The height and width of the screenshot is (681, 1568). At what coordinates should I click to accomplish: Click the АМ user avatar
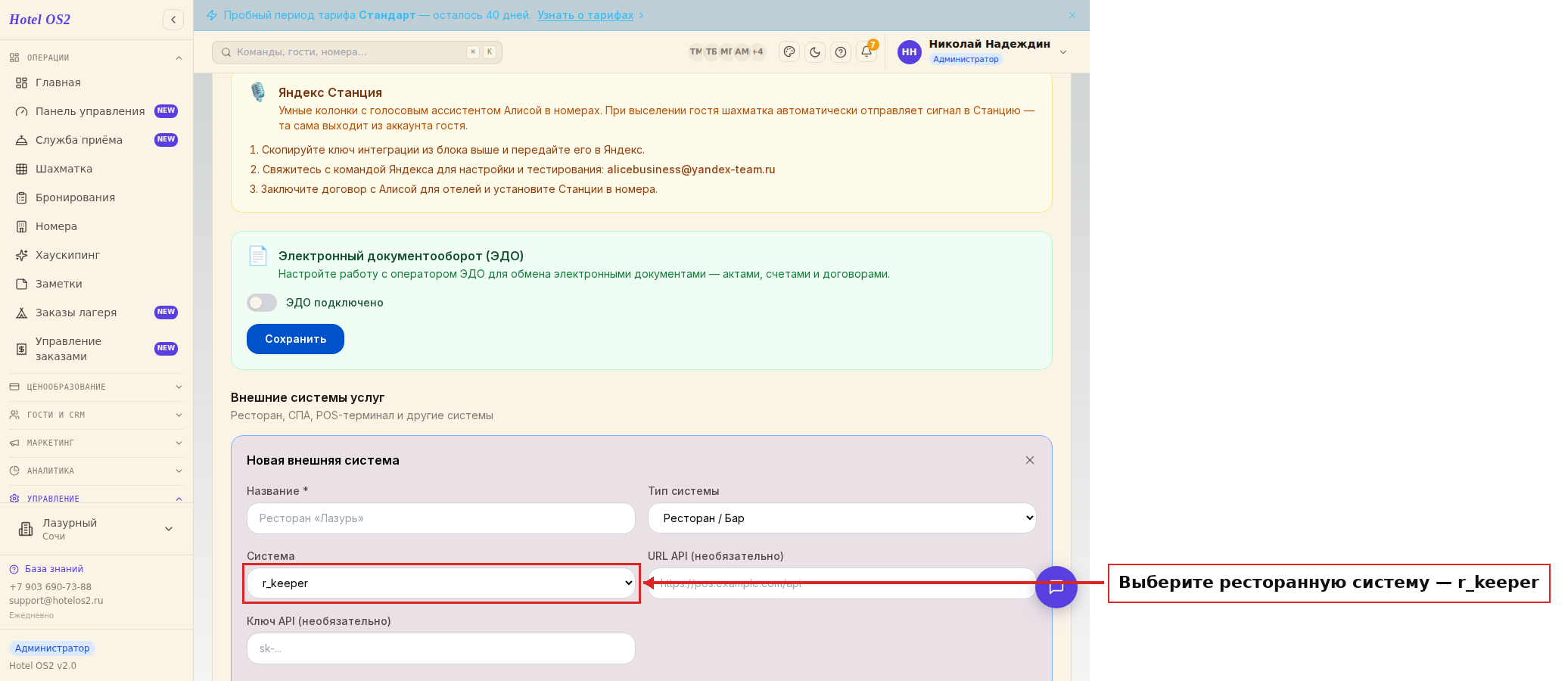coord(742,52)
